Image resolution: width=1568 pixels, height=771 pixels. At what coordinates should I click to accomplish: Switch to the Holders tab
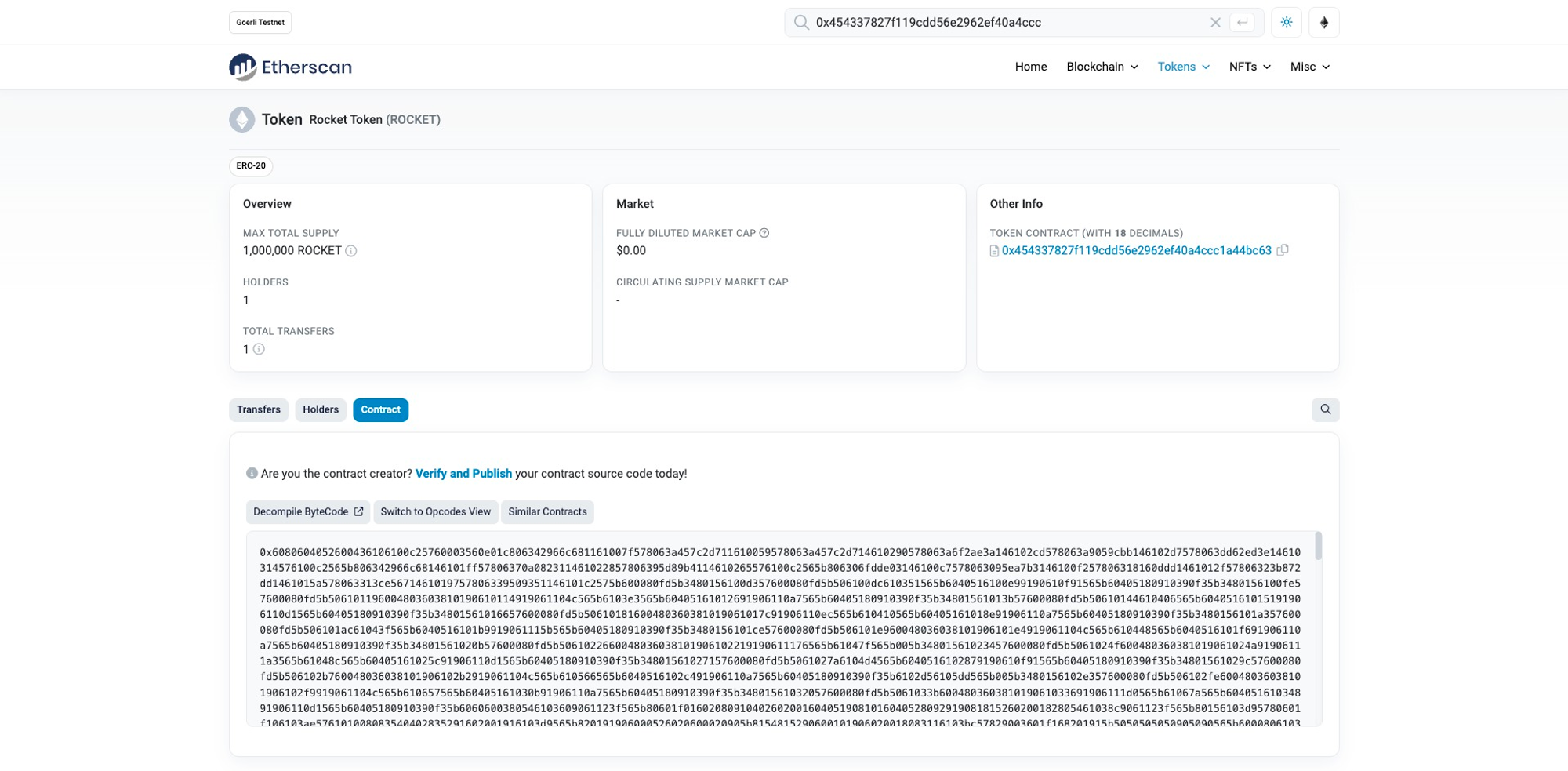click(x=321, y=409)
